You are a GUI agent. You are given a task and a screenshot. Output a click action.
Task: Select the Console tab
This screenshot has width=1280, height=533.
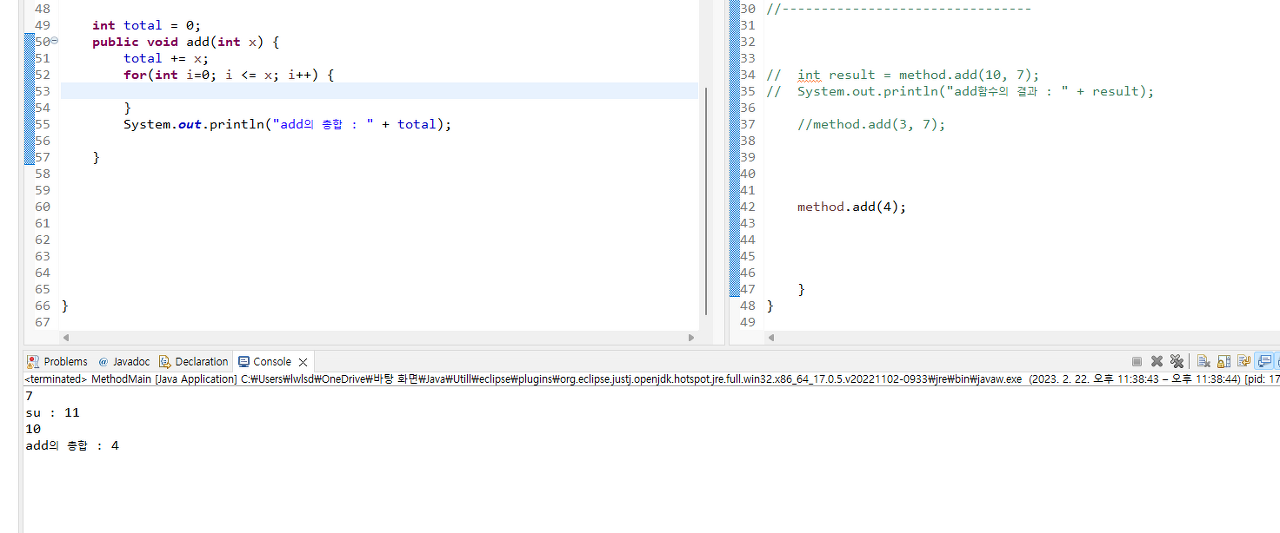pyautogui.click(x=272, y=361)
